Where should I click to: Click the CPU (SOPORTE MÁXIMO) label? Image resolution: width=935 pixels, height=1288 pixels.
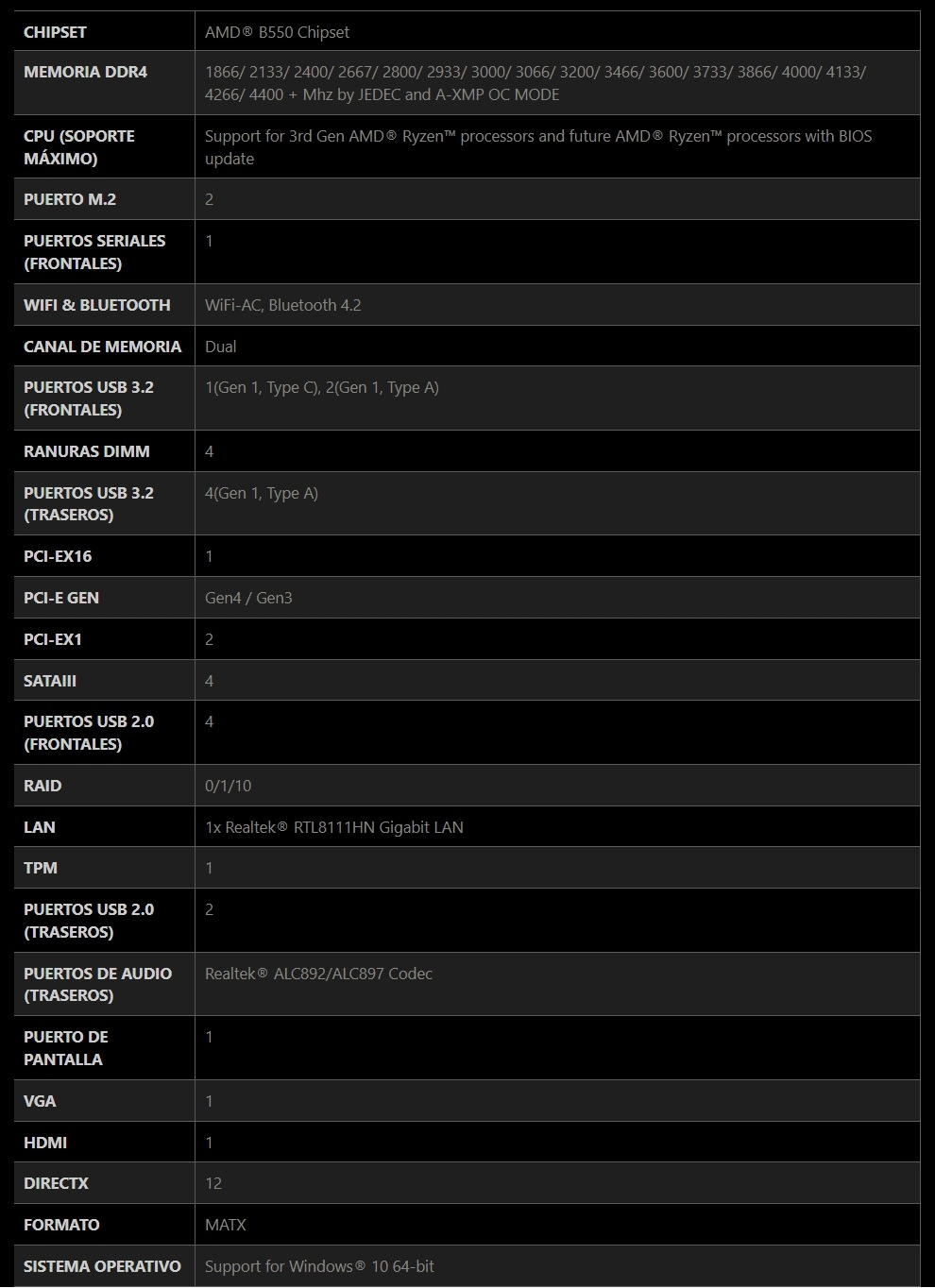(x=79, y=147)
